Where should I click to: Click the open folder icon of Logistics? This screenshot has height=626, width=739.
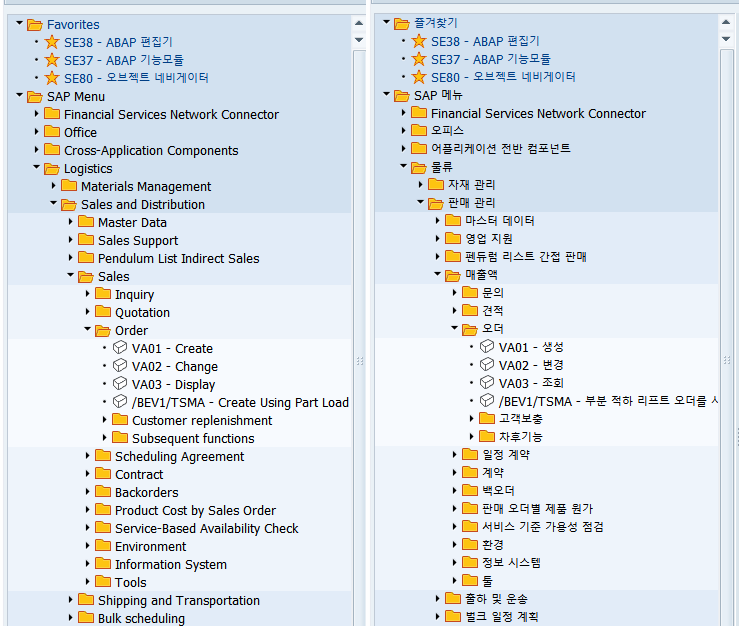click(x=52, y=169)
